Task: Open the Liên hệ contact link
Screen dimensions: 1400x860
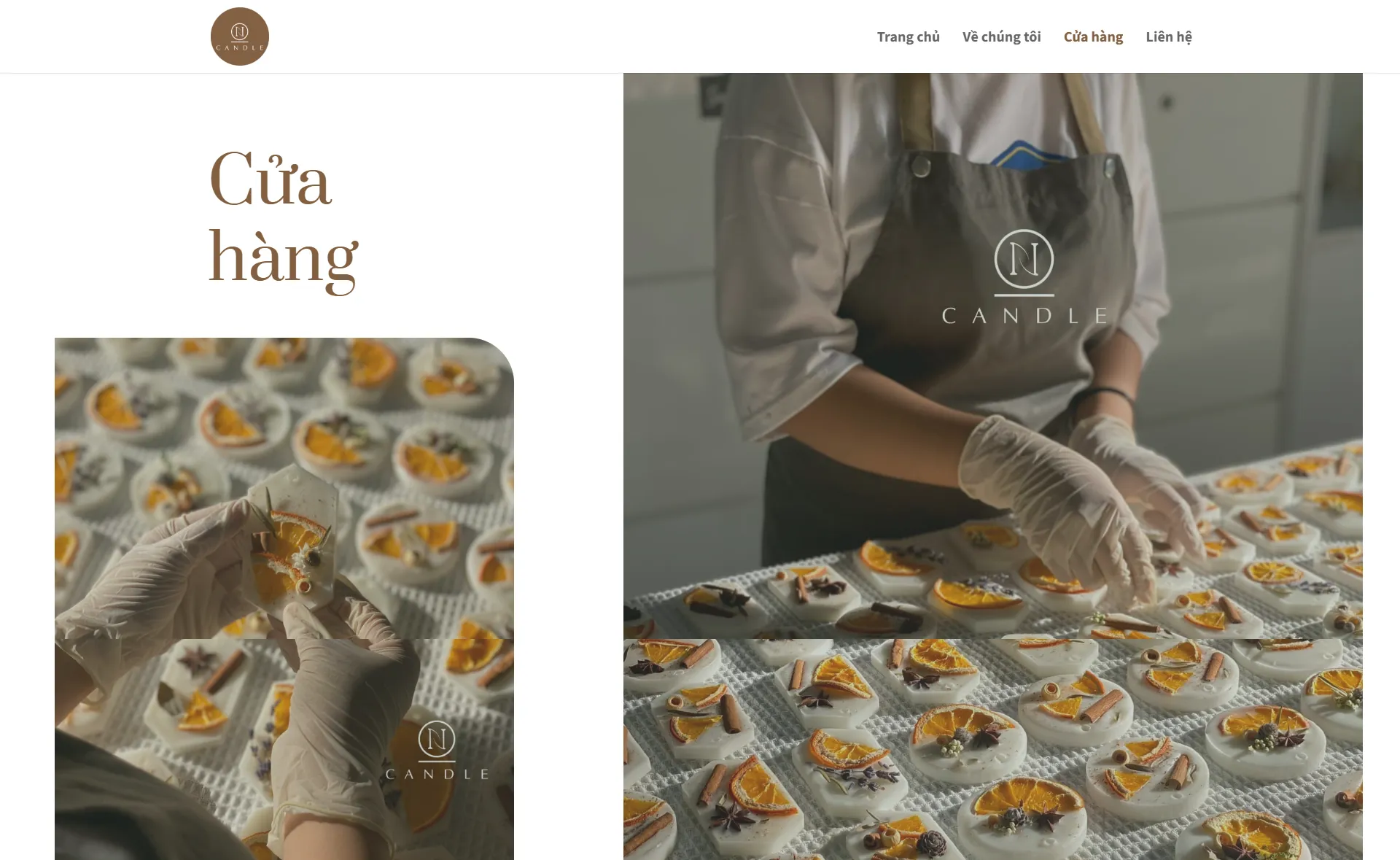Action: pos(1168,36)
